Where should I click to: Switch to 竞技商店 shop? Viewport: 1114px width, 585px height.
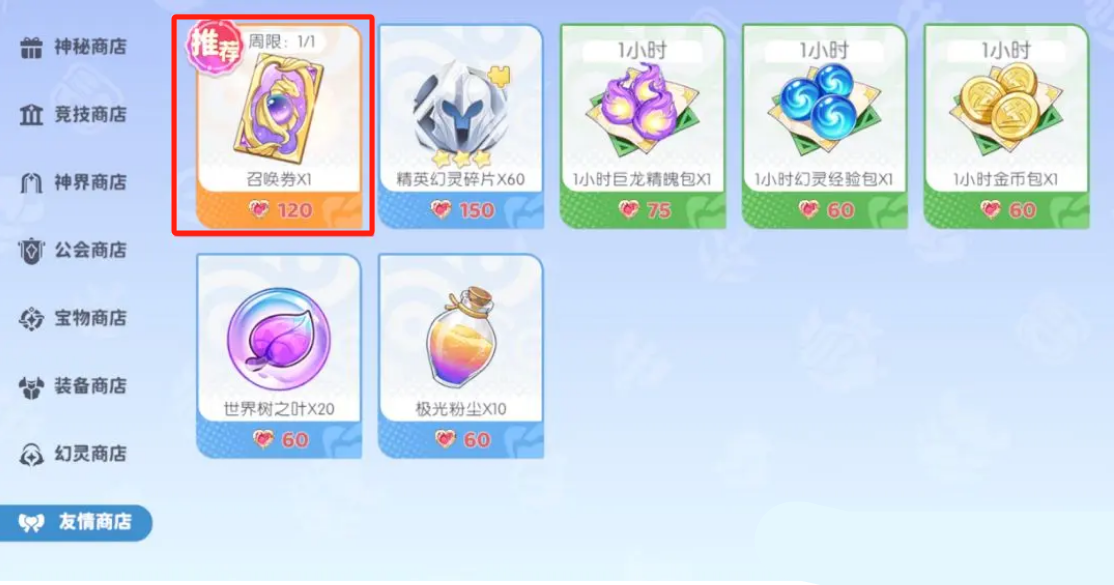pyautogui.click(x=73, y=114)
